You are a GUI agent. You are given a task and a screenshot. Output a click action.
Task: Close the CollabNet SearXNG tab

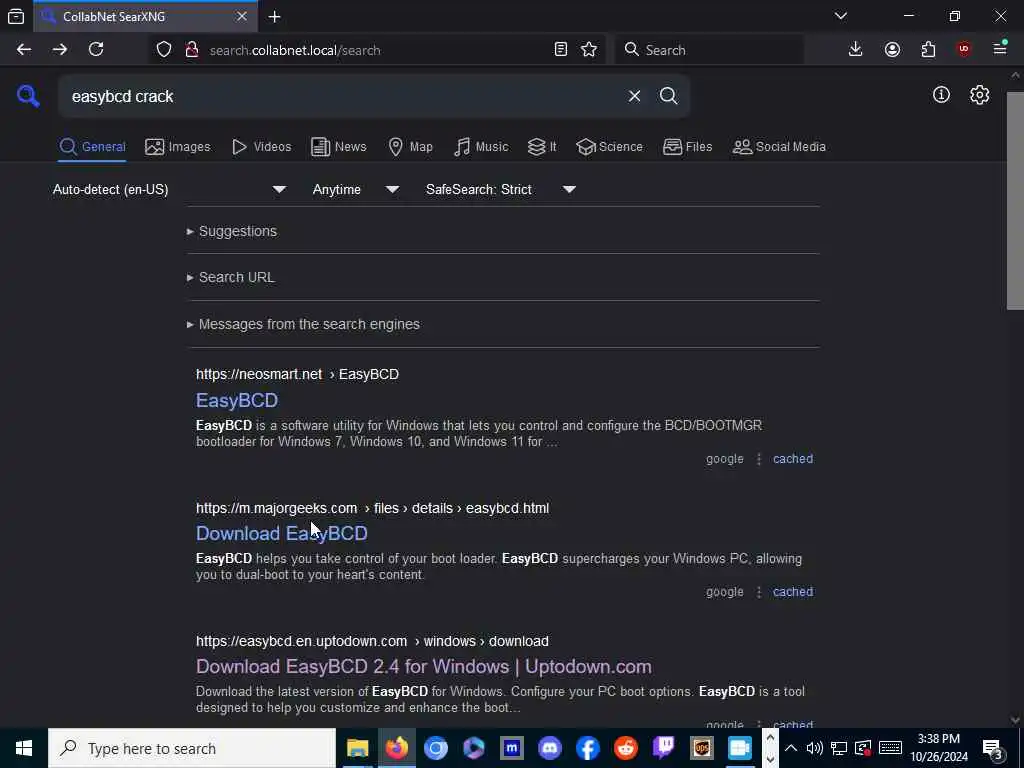(242, 16)
